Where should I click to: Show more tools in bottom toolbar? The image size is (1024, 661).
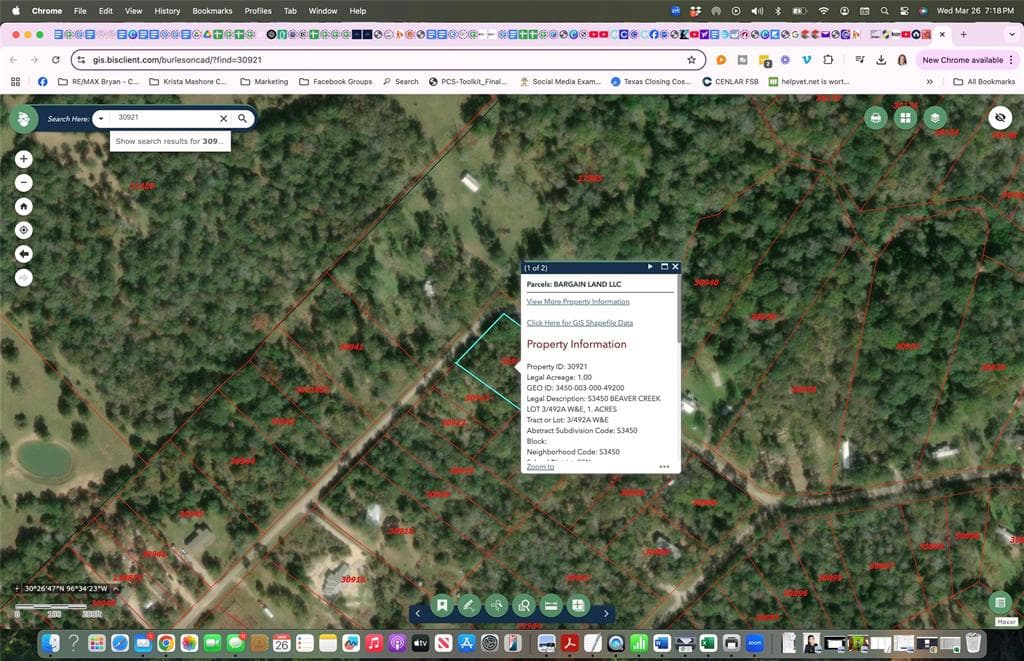(606, 613)
